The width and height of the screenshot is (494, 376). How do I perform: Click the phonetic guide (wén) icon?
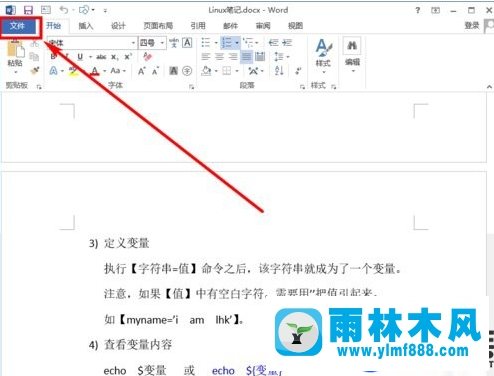pyautogui.click(x=174, y=43)
